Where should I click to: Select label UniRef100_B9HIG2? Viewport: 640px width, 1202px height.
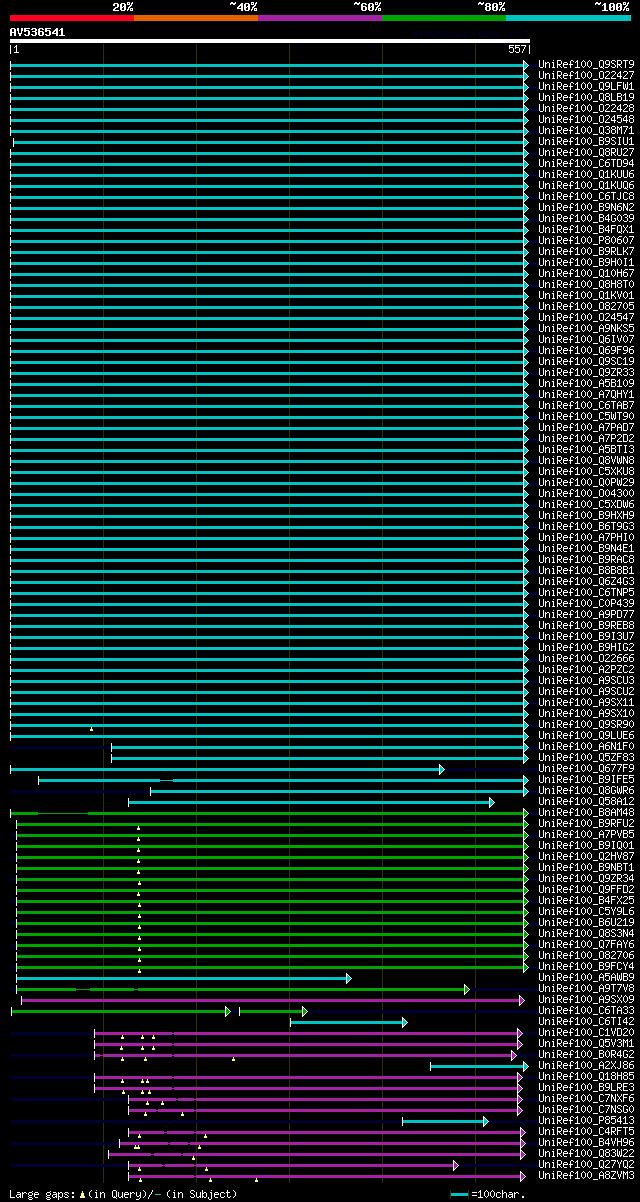click(x=586, y=647)
